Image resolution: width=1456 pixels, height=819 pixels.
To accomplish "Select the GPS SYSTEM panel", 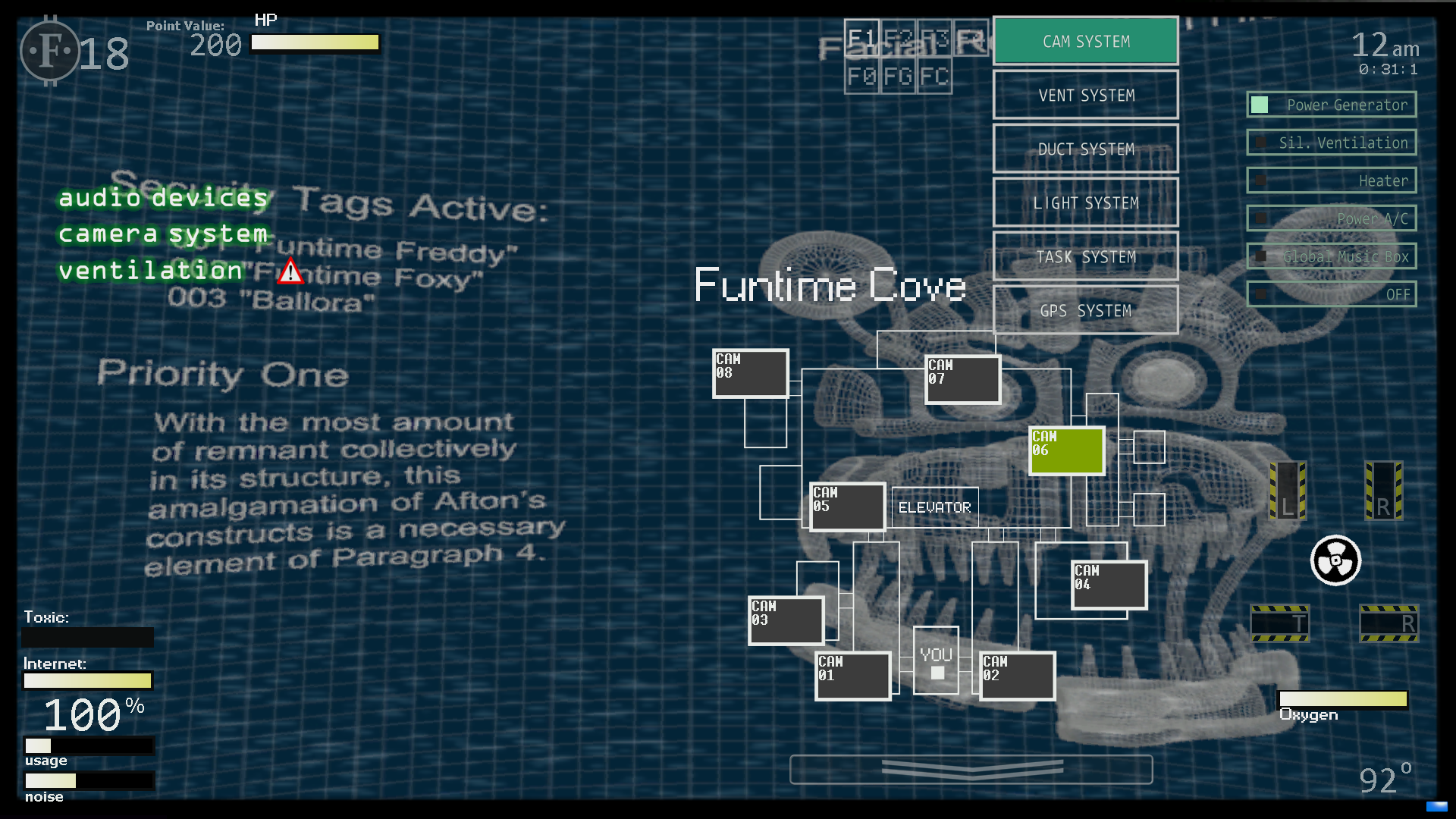I will pos(1085,311).
